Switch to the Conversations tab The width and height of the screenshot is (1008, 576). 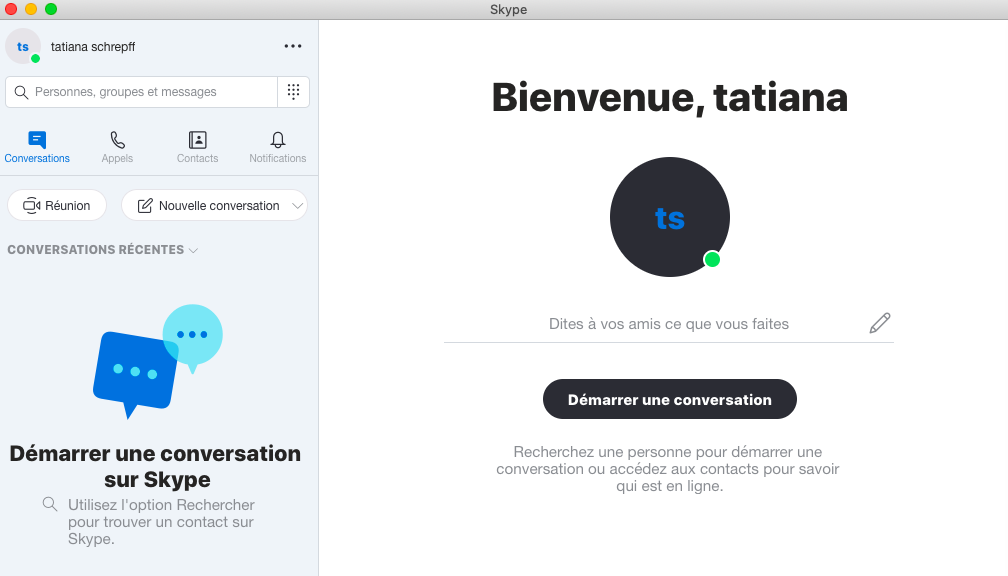(x=37, y=147)
